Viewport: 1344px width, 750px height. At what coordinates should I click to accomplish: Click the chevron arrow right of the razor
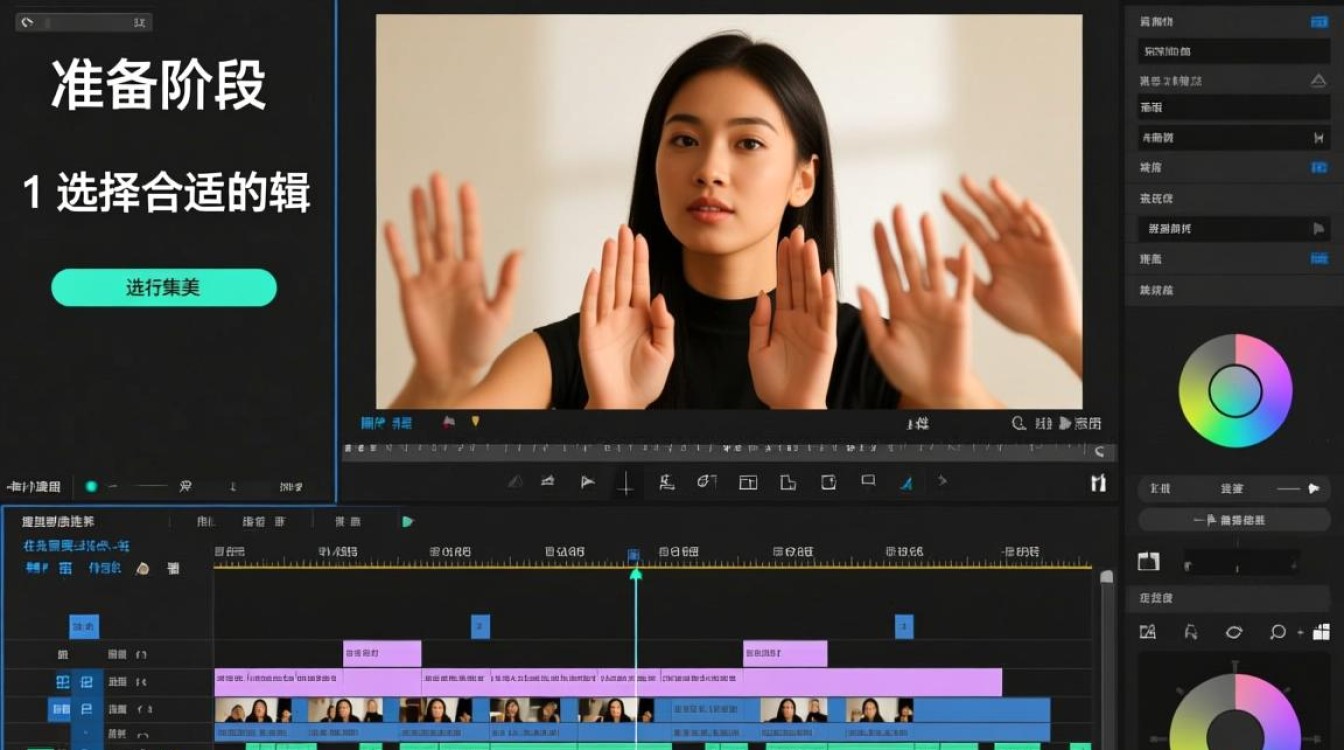(x=942, y=481)
